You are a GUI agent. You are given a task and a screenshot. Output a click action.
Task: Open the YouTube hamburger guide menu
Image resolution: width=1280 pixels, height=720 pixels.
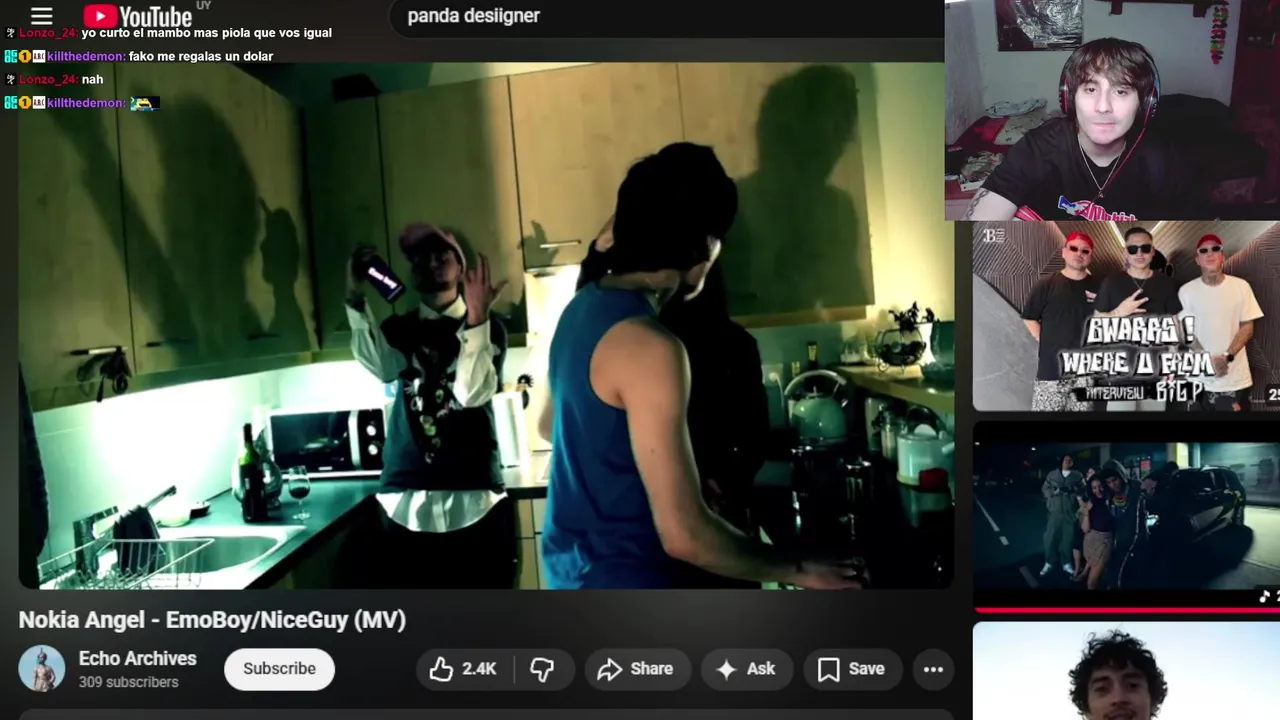point(41,16)
